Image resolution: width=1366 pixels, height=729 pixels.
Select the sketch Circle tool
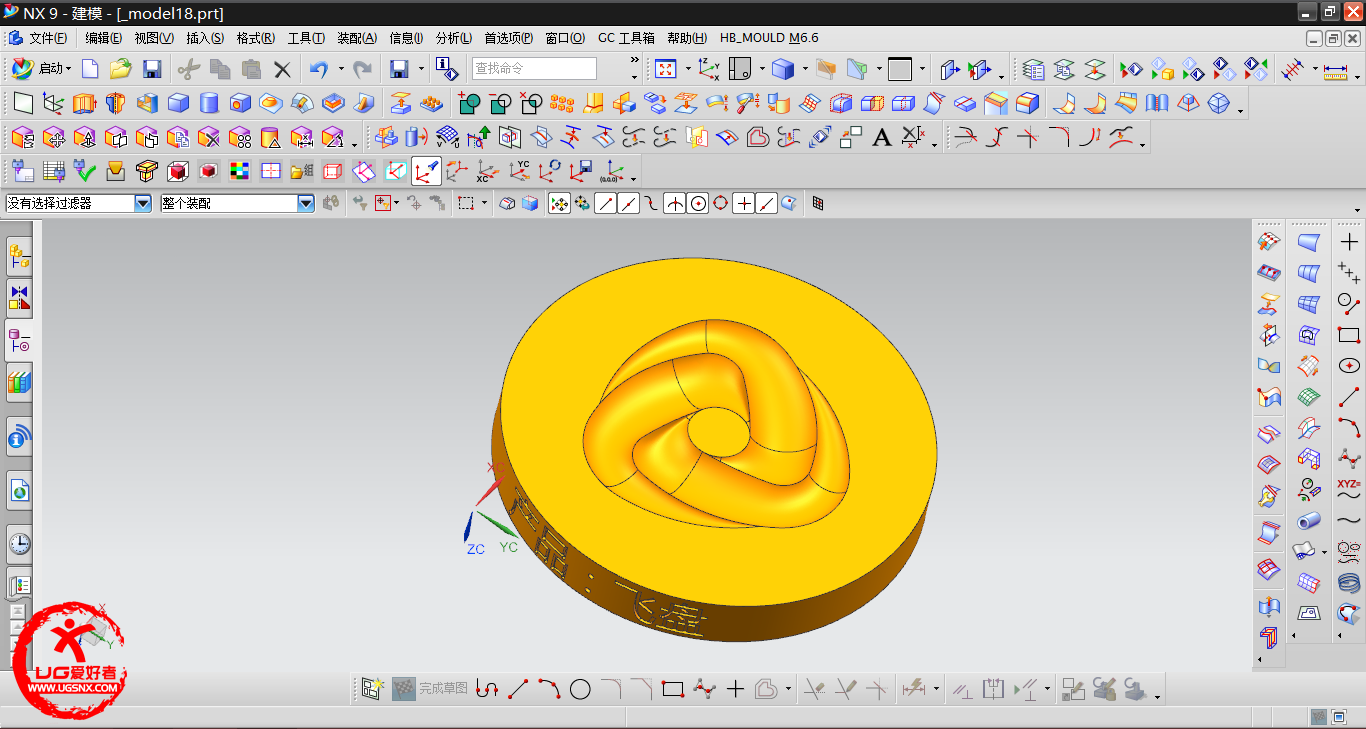click(580, 689)
